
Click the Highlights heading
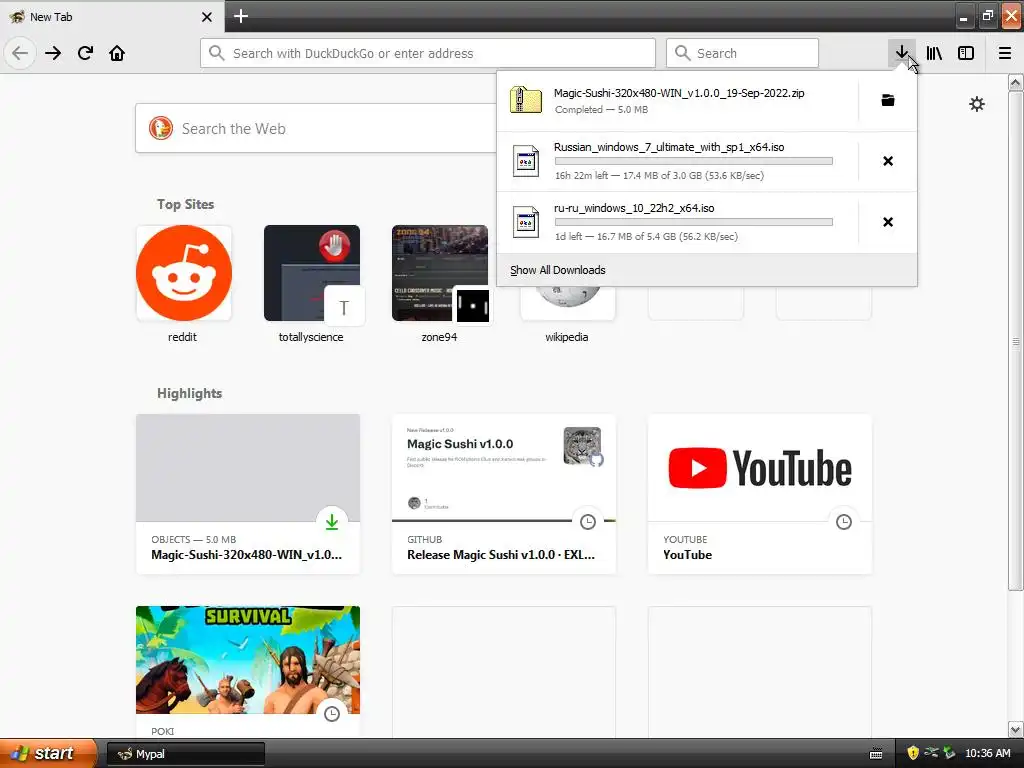(x=189, y=393)
